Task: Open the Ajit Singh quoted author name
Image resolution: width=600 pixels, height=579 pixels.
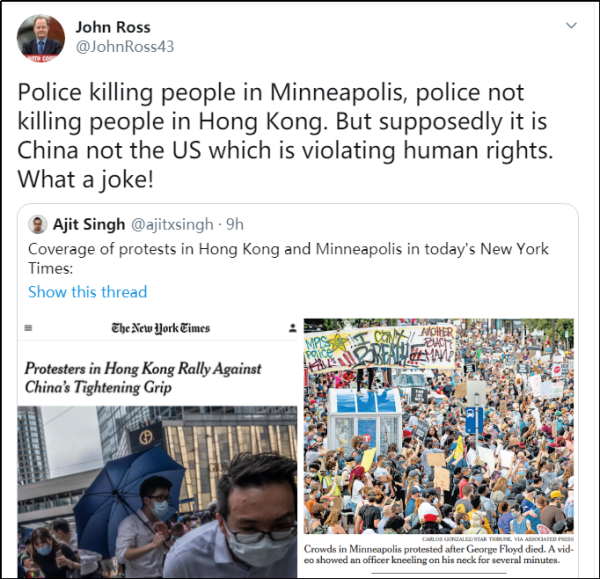Action: click(x=89, y=224)
